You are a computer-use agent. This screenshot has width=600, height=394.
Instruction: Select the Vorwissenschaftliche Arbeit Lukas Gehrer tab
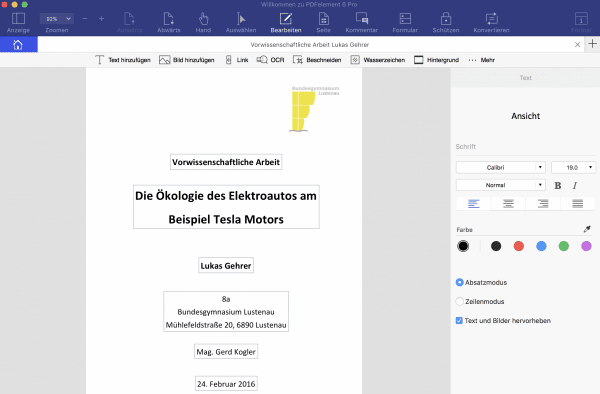coord(310,45)
